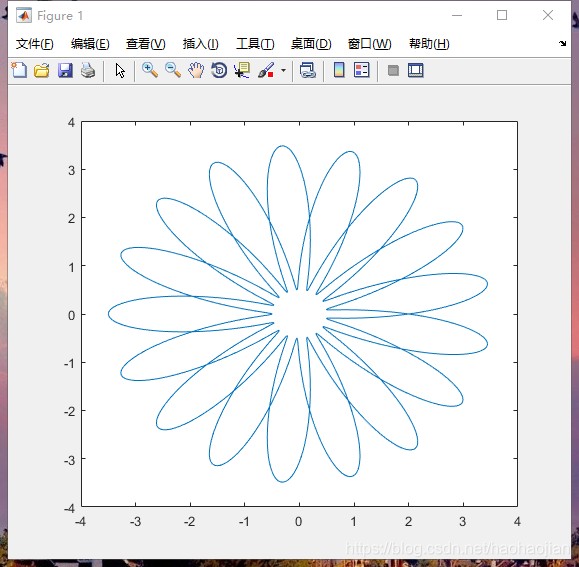
Task: Click the Link Plot toolbar button
Action: (308, 70)
